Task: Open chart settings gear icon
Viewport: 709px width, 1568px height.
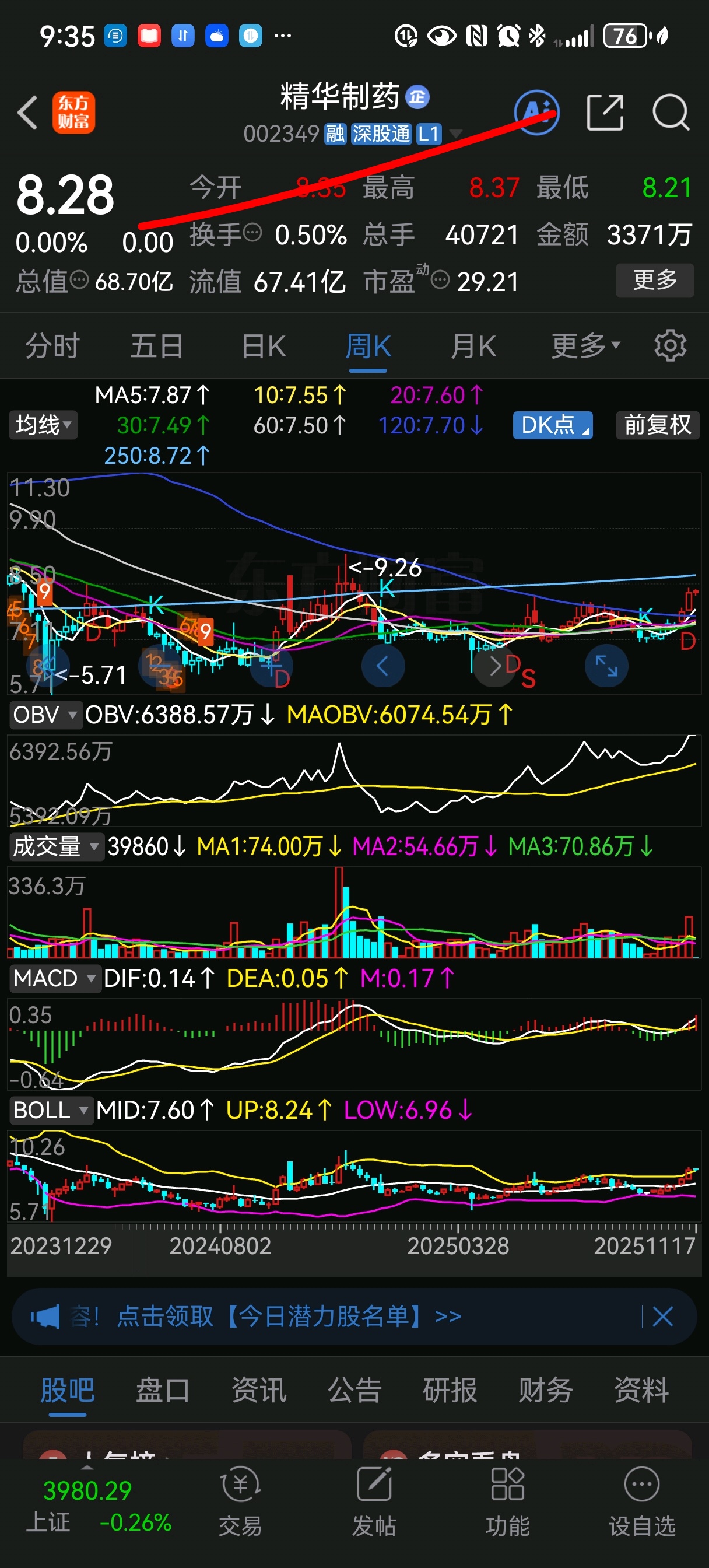Action: [x=670, y=346]
